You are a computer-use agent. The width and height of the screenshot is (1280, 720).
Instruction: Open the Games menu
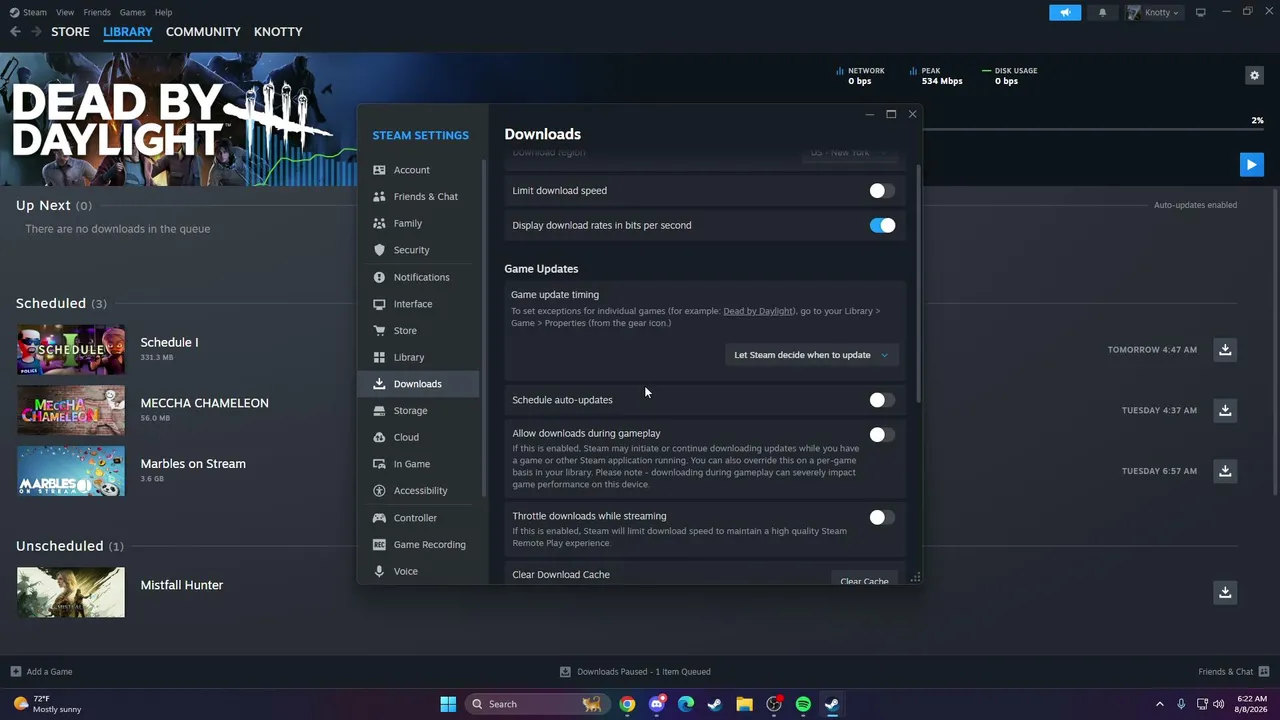(132, 12)
